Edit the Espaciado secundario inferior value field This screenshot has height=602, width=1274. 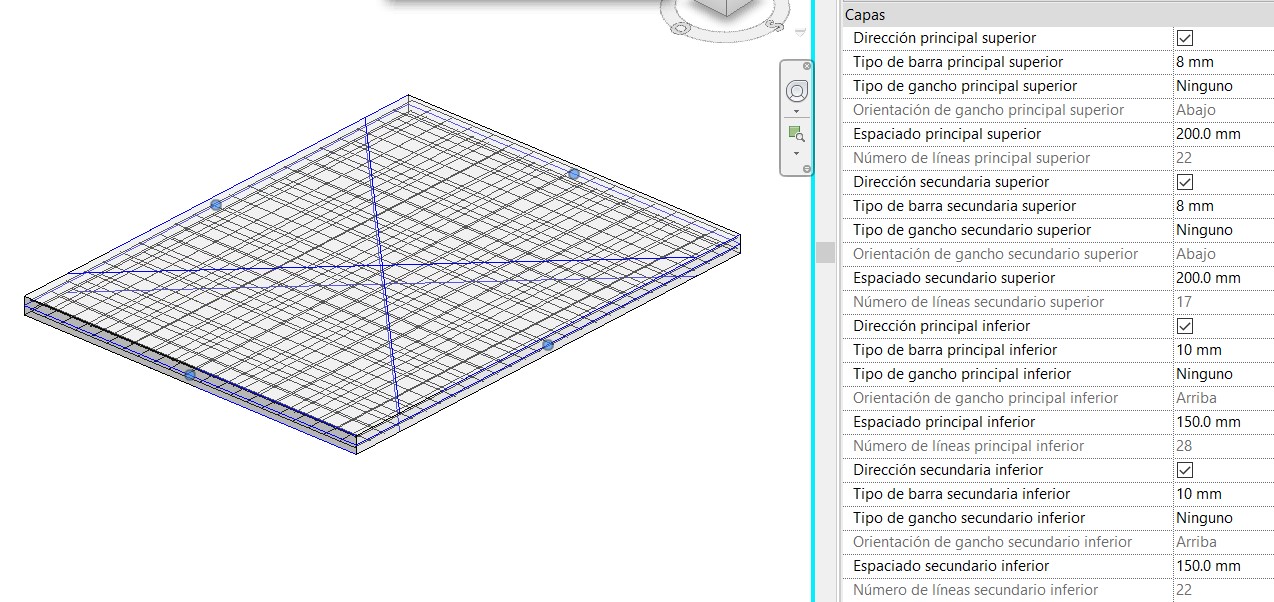(x=1222, y=566)
